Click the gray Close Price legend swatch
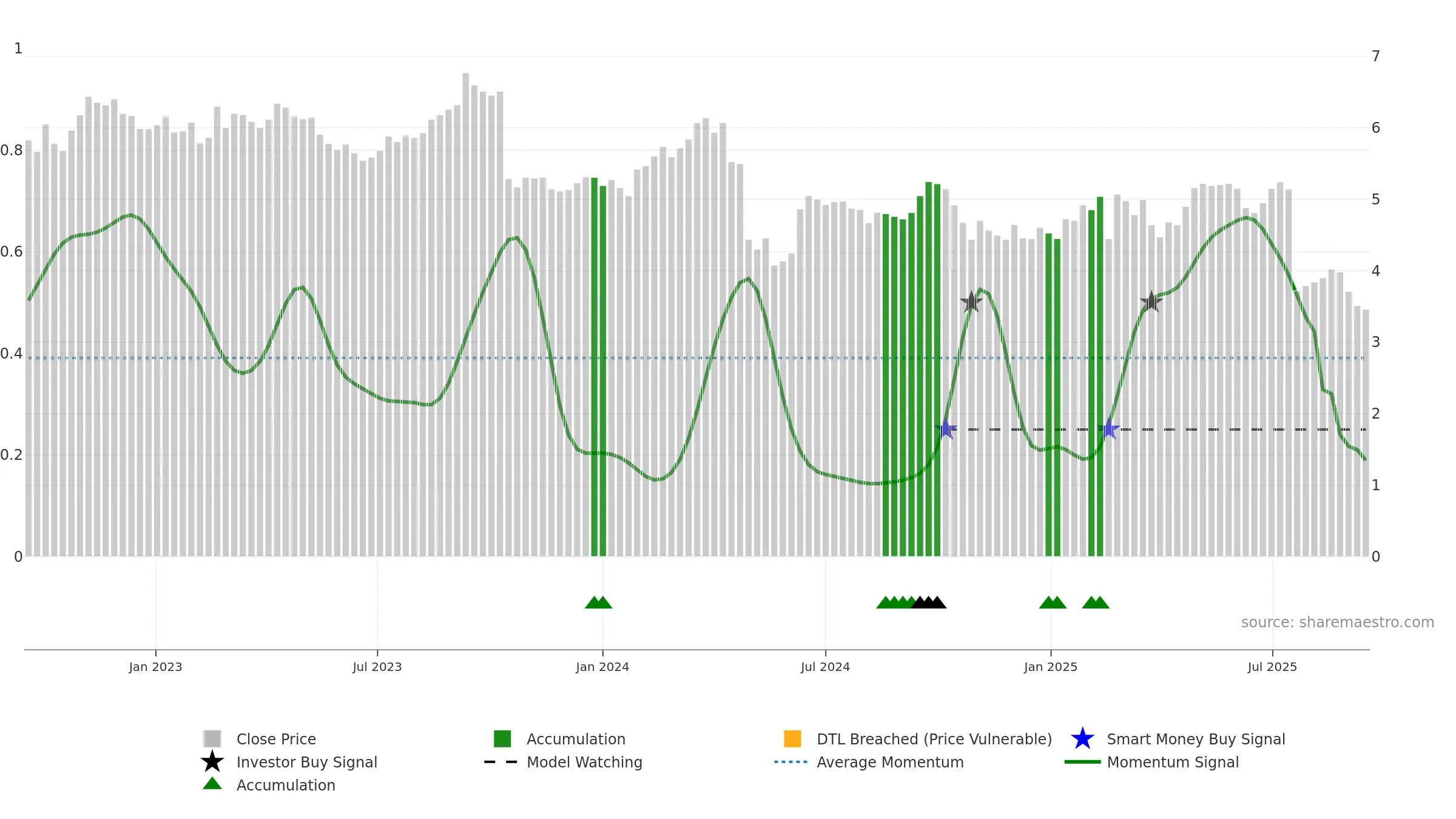The width and height of the screenshot is (1456, 819). point(212,739)
